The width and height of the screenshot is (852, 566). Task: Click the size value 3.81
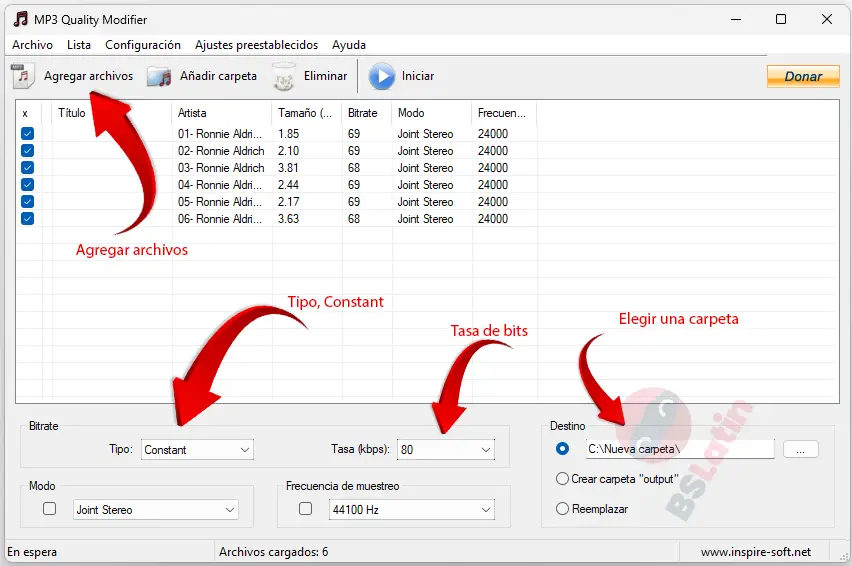pos(289,167)
